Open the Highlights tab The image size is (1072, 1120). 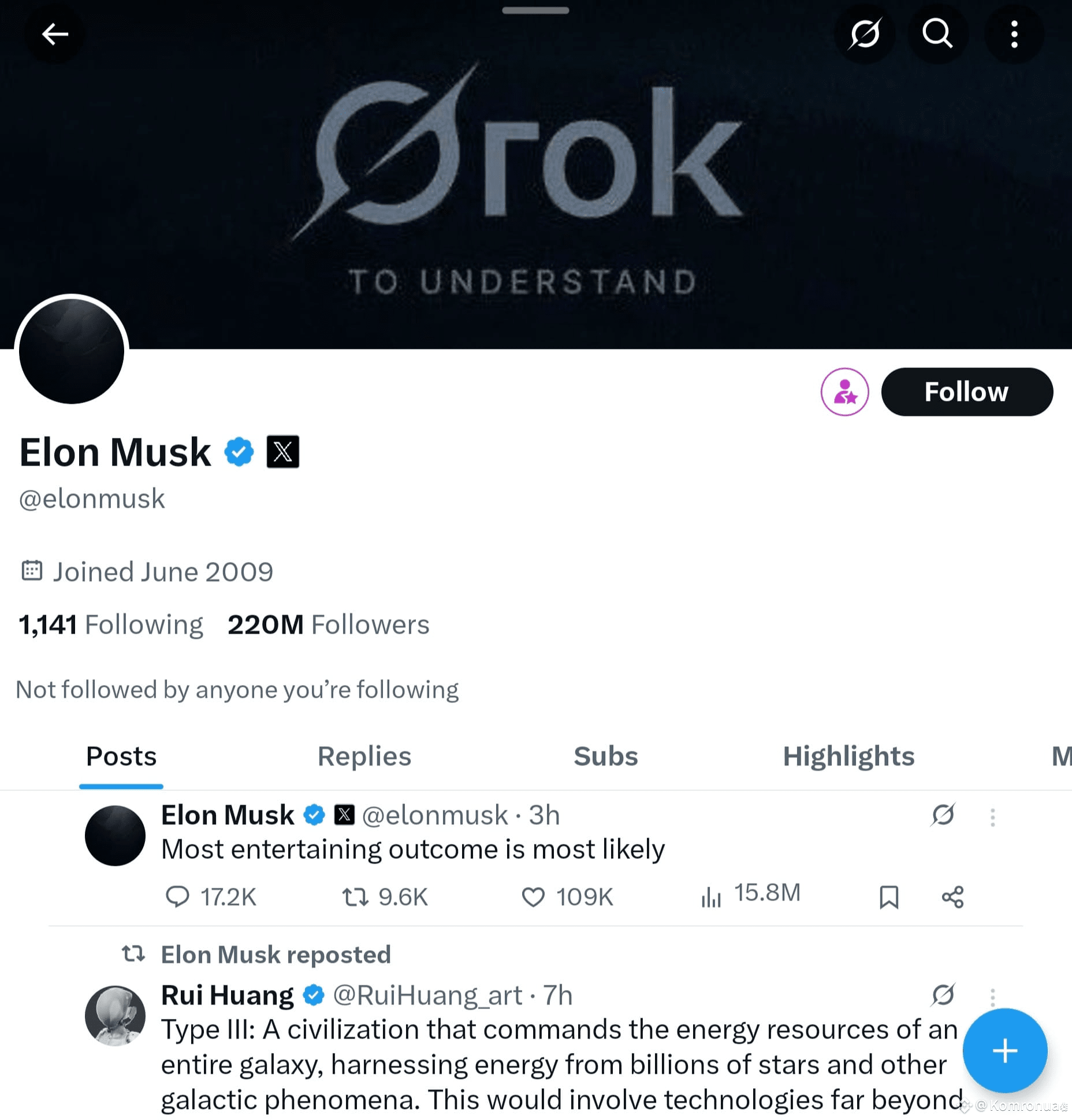[x=848, y=756]
